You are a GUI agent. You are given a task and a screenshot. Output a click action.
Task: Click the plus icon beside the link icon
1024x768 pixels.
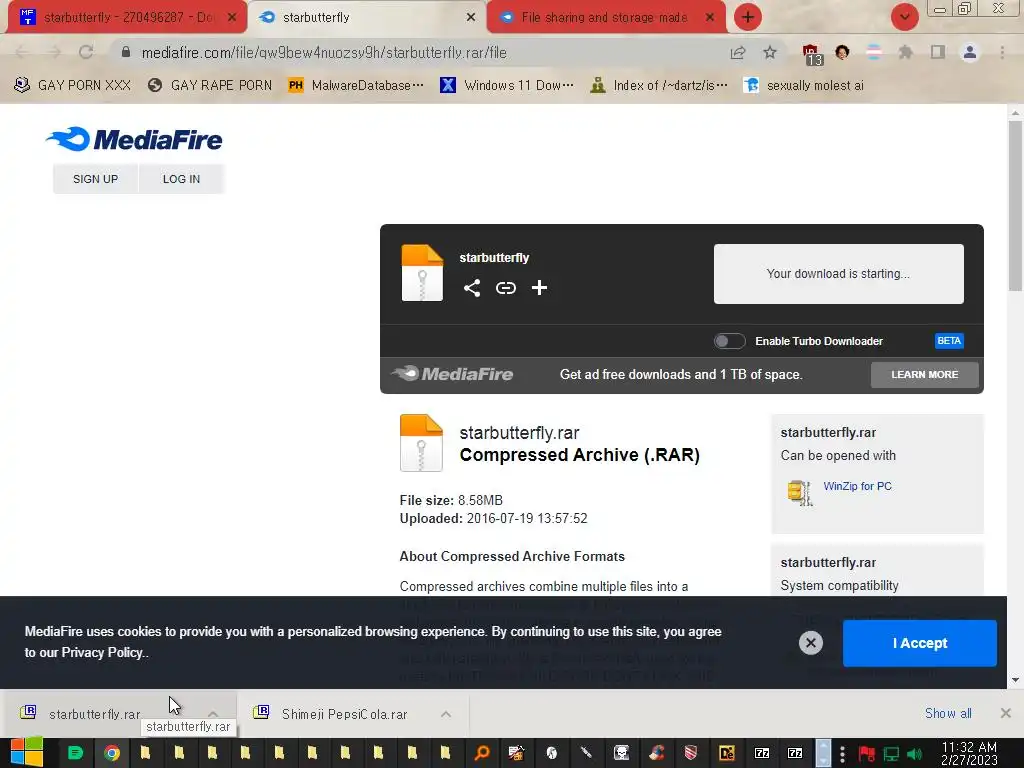pyautogui.click(x=539, y=288)
